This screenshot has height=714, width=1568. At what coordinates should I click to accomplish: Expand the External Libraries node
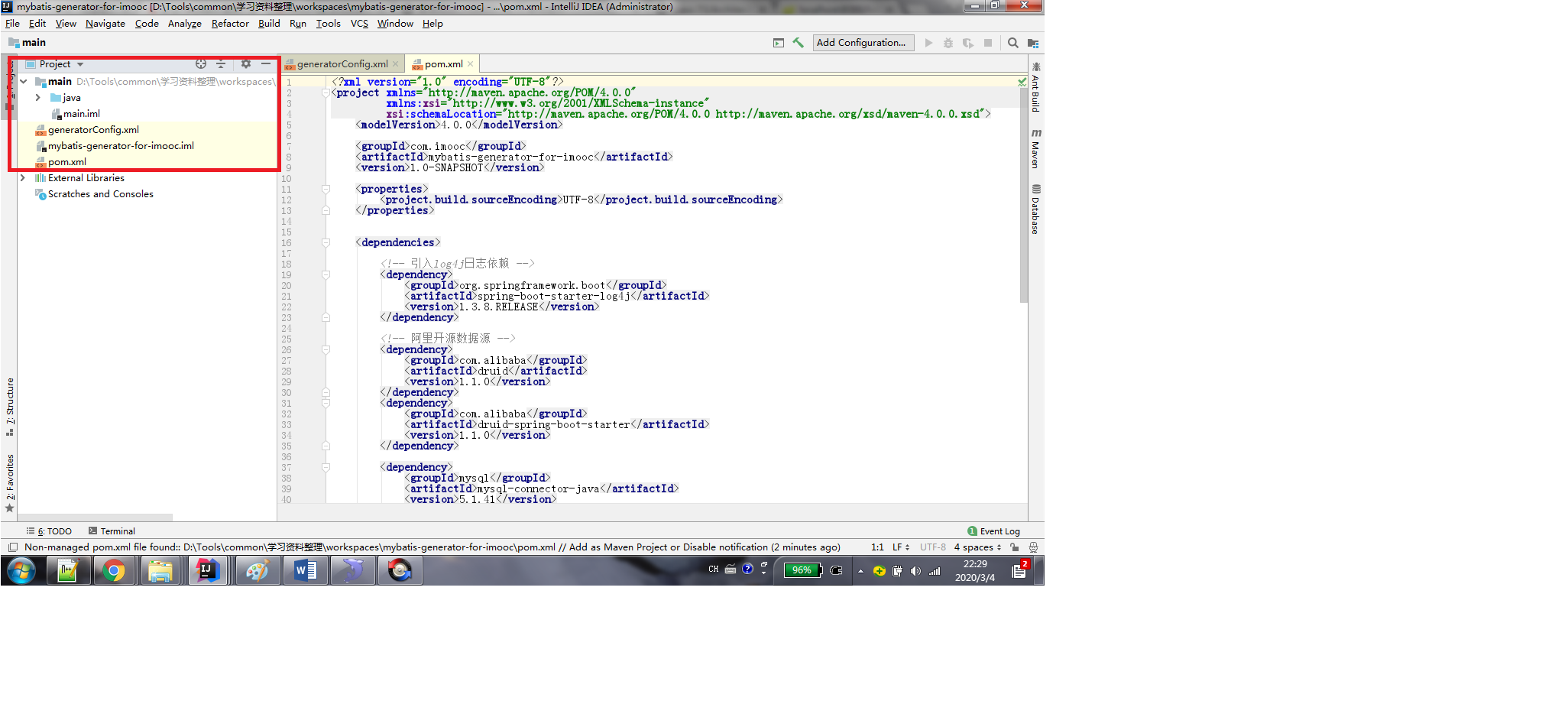24,178
